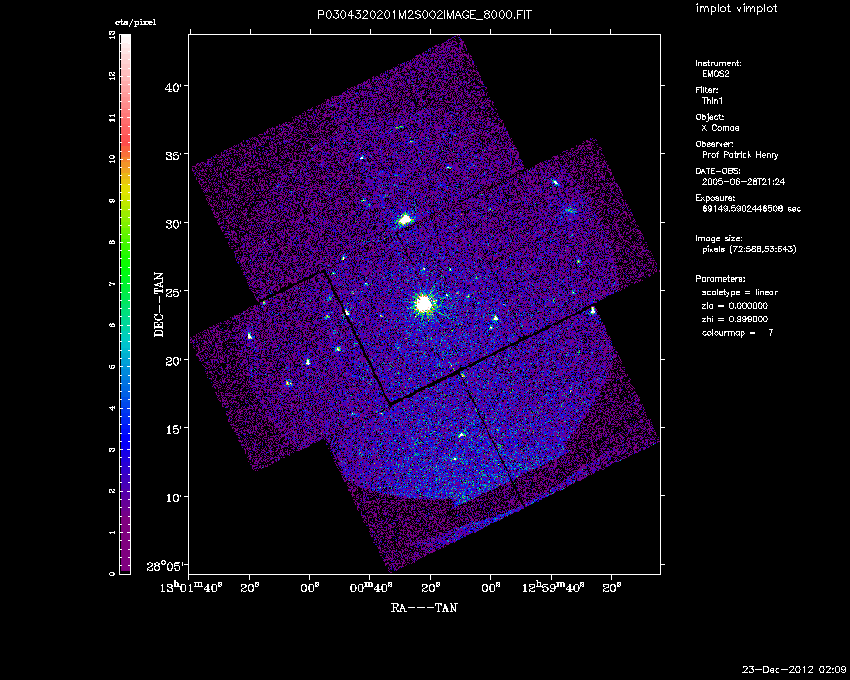The height and width of the screenshot is (680, 850).
Task: Click the date value '2005-06-28T21:24'
Action: [x=743, y=182]
